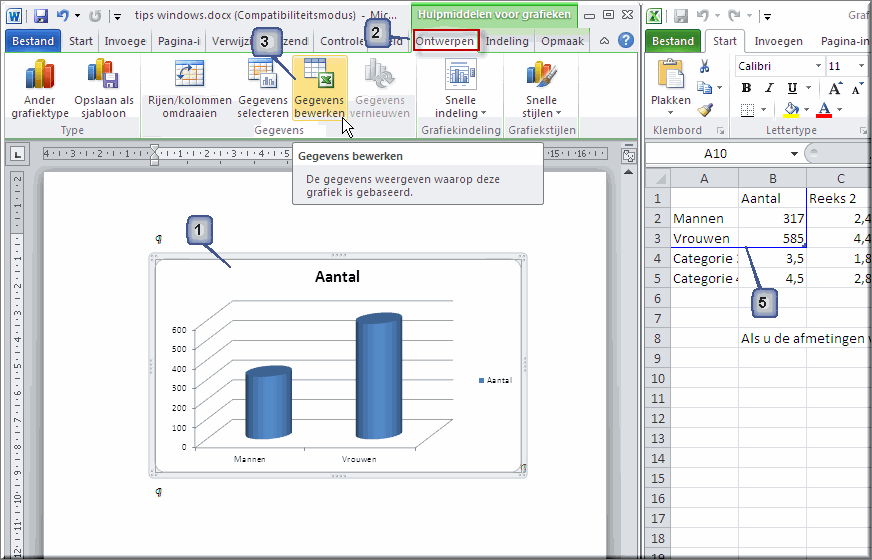Screen dimensions: 872x560
Task: Toggle Bold in Excel
Action: tap(746, 88)
